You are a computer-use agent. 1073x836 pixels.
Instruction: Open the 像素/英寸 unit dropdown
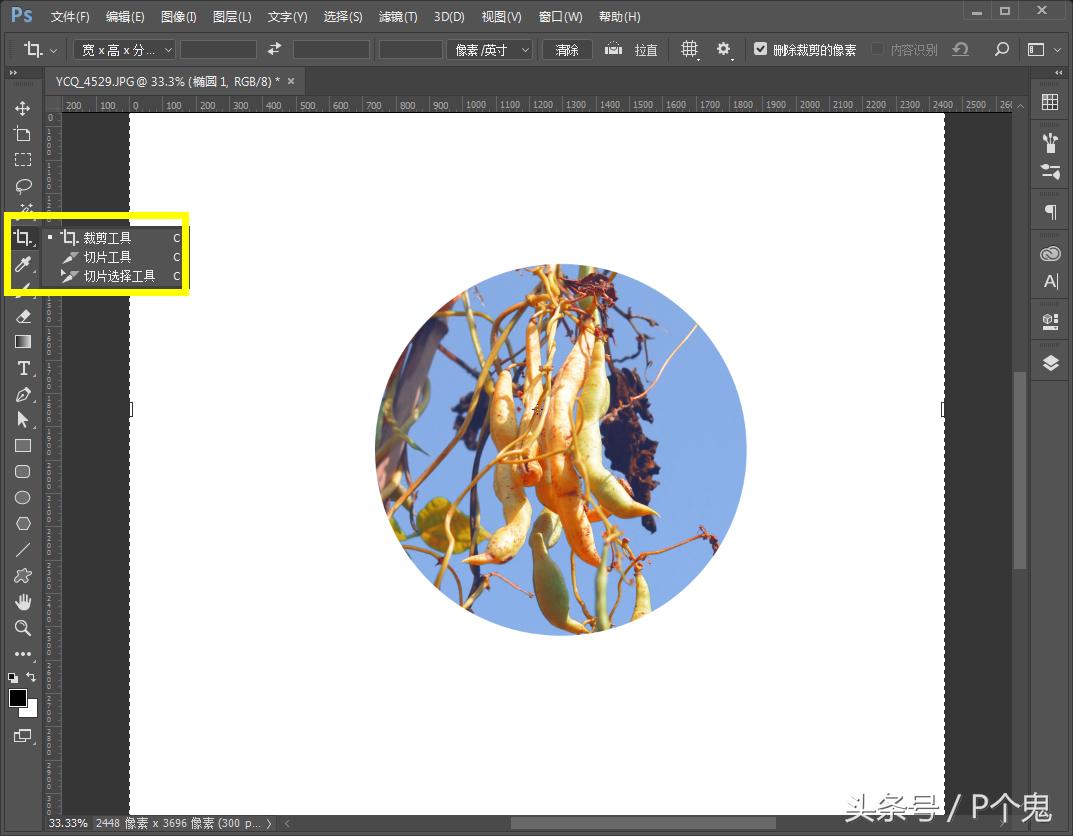click(490, 49)
